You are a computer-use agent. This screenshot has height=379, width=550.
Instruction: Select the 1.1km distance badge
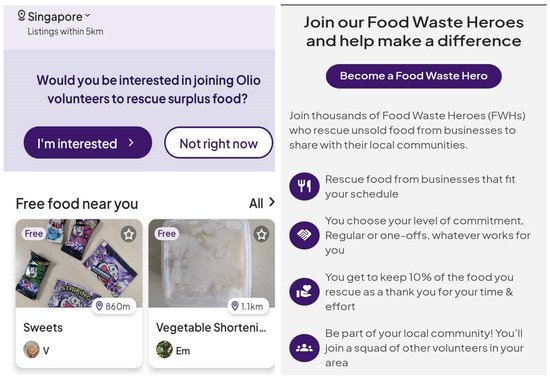tap(248, 306)
